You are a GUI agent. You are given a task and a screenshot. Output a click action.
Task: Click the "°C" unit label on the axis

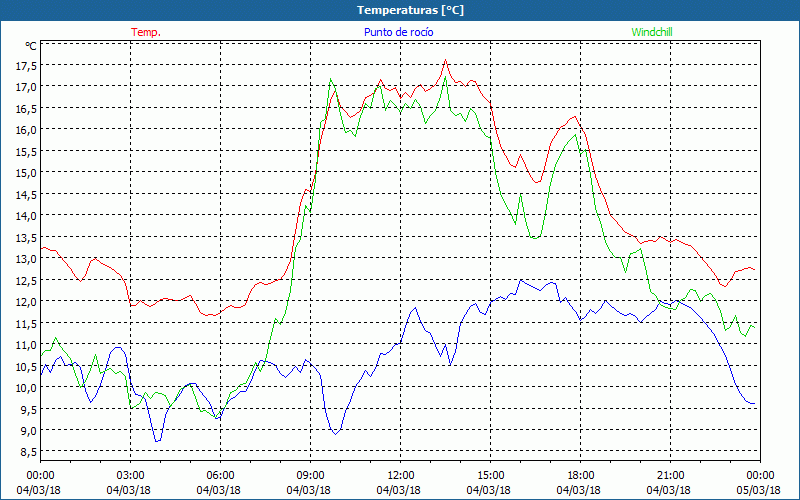(x=31, y=46)
